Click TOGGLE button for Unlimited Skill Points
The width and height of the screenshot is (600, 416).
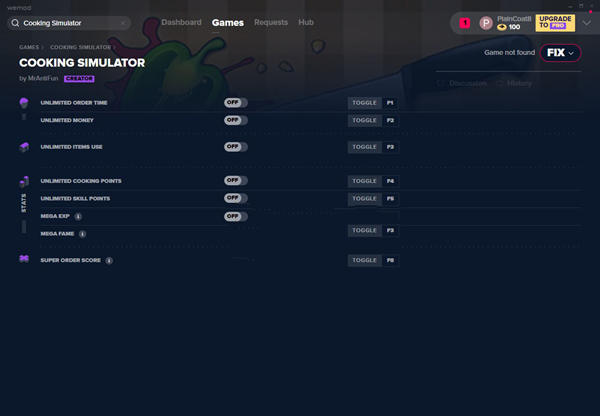364,199
